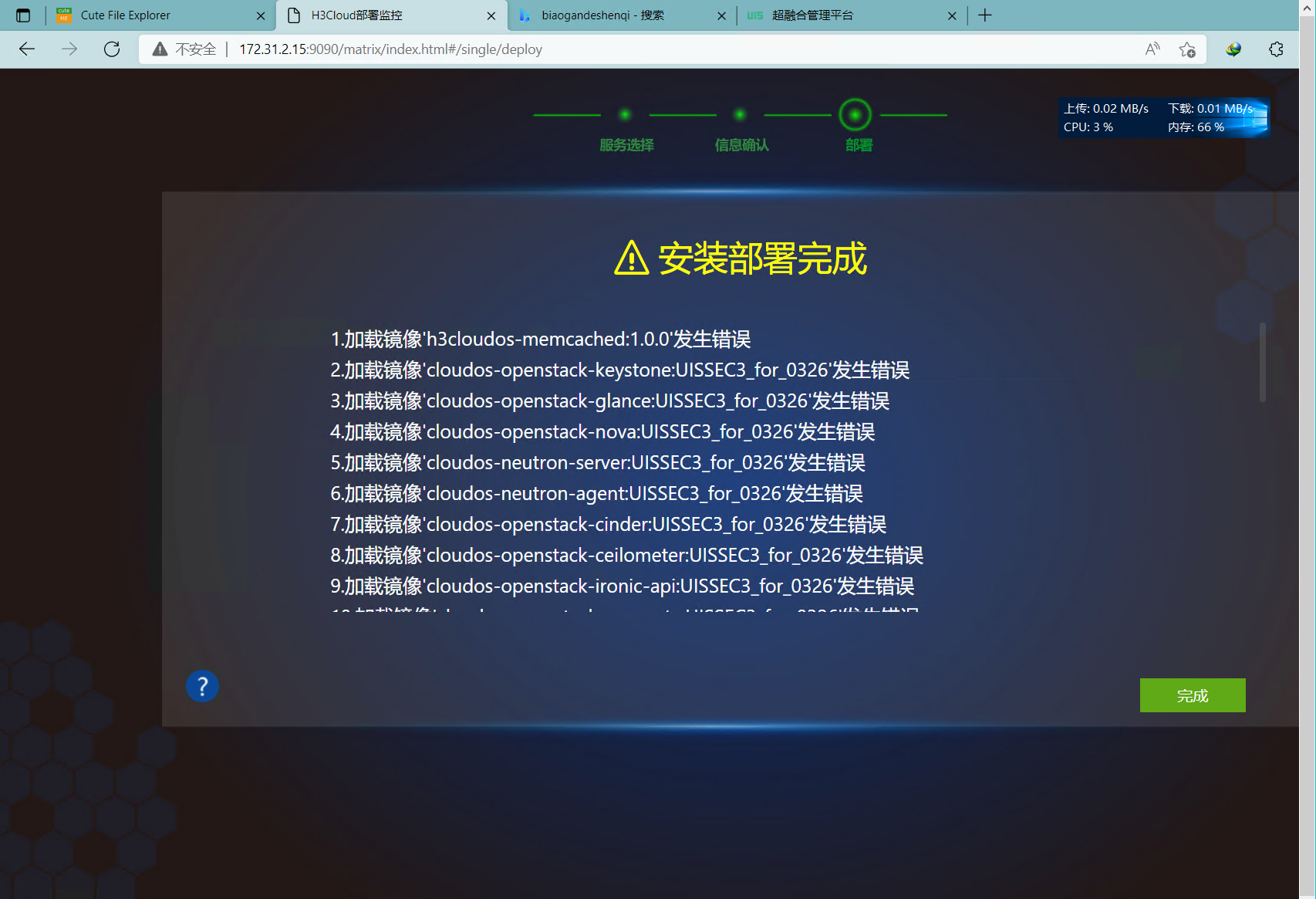The width and height of the screenshot is (1316, 899).
Task: Click the 下载 0.01 MB/s download readout
Action: click(1211, 109)
